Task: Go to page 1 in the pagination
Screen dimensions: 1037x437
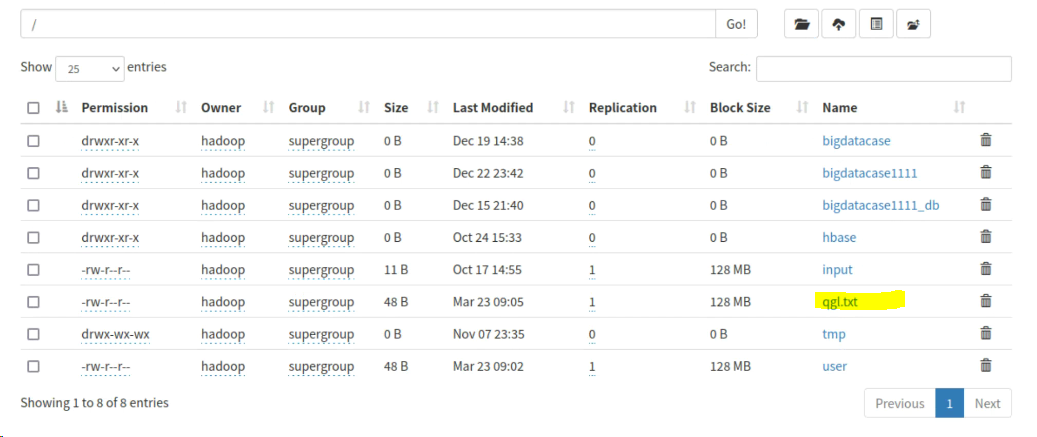Action: [949, 403]
